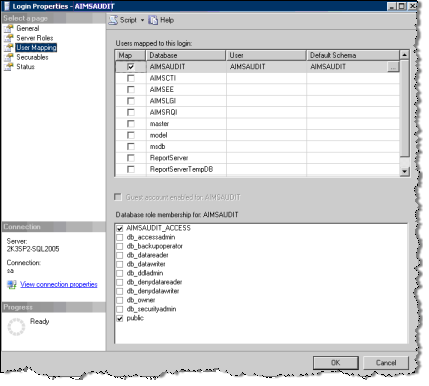429x386 pixels.
Task: Click the database list vertical scrollbar thumb
Action: 405,108
